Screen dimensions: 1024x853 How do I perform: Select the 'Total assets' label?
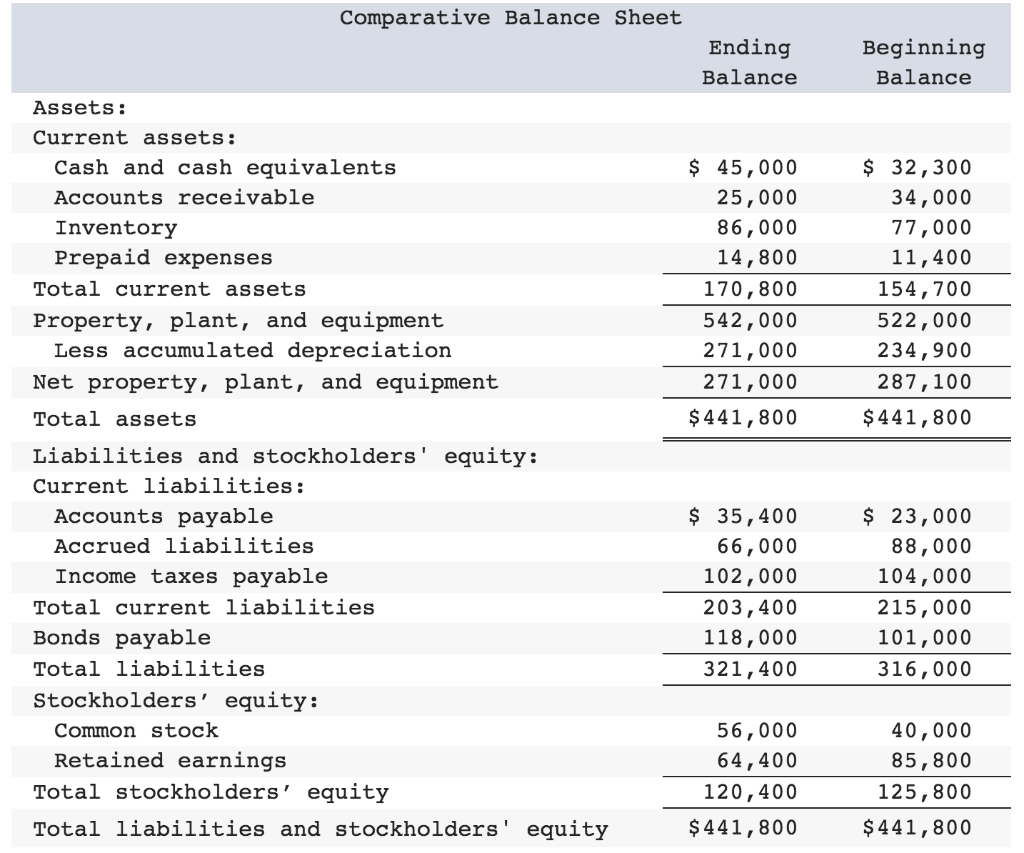115,419
